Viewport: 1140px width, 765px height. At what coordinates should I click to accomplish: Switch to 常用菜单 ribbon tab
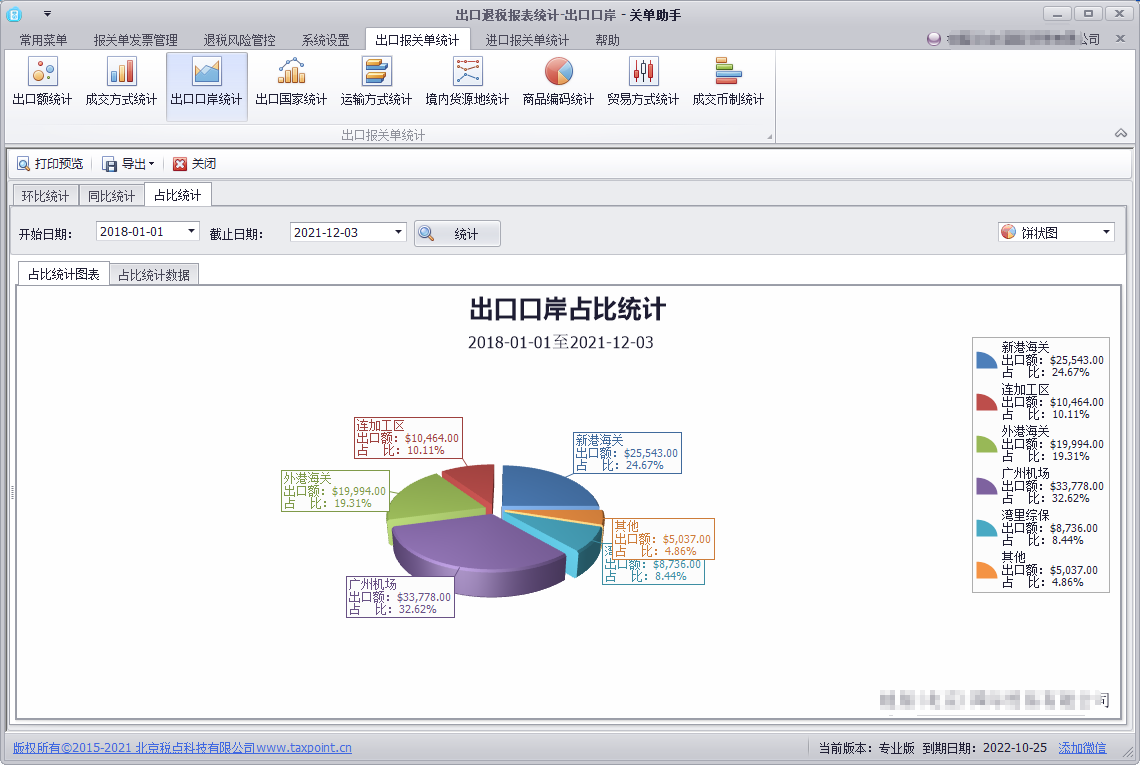[44, 40]
